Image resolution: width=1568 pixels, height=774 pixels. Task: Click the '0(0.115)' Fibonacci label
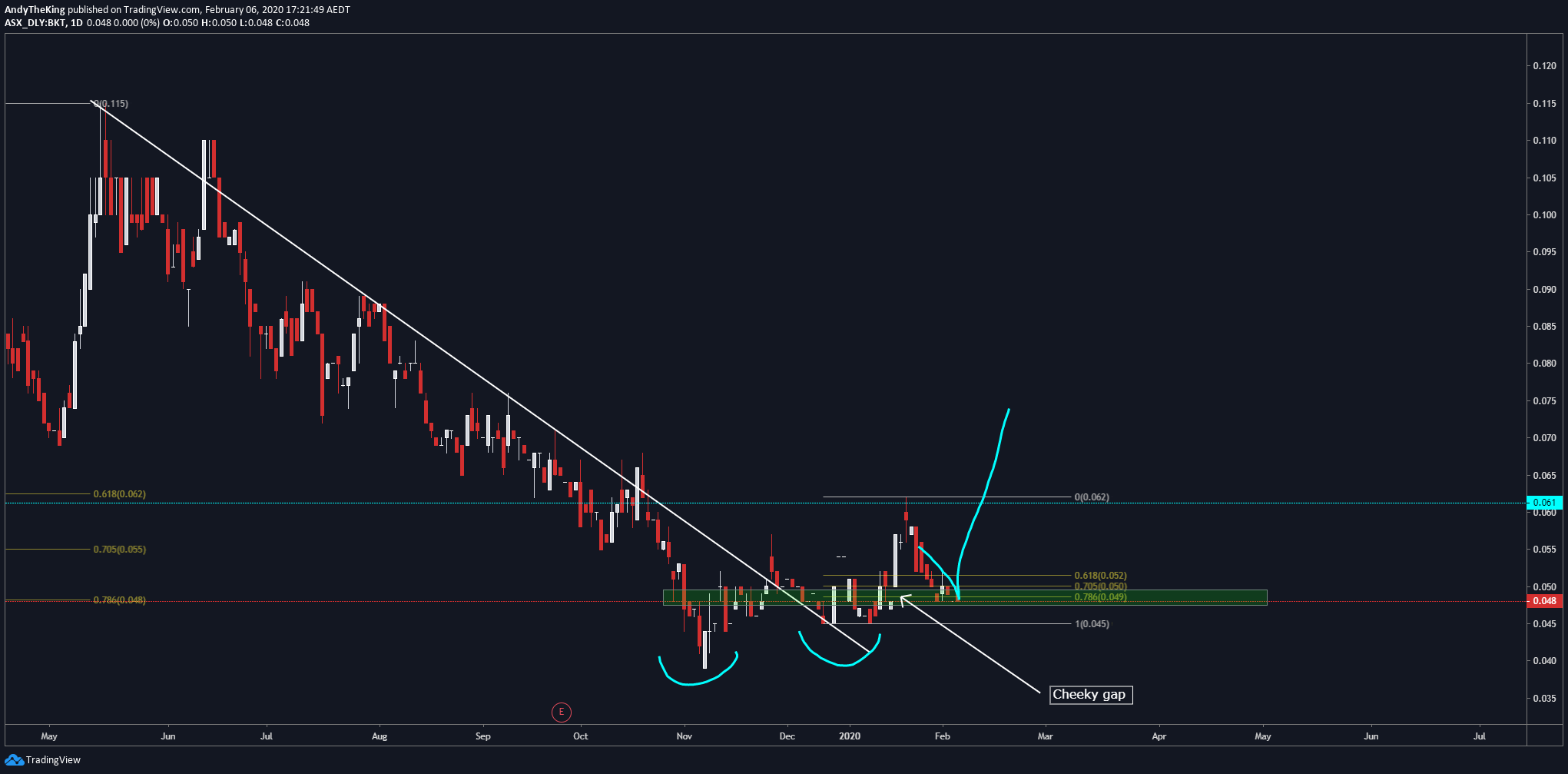coord(111,103)
